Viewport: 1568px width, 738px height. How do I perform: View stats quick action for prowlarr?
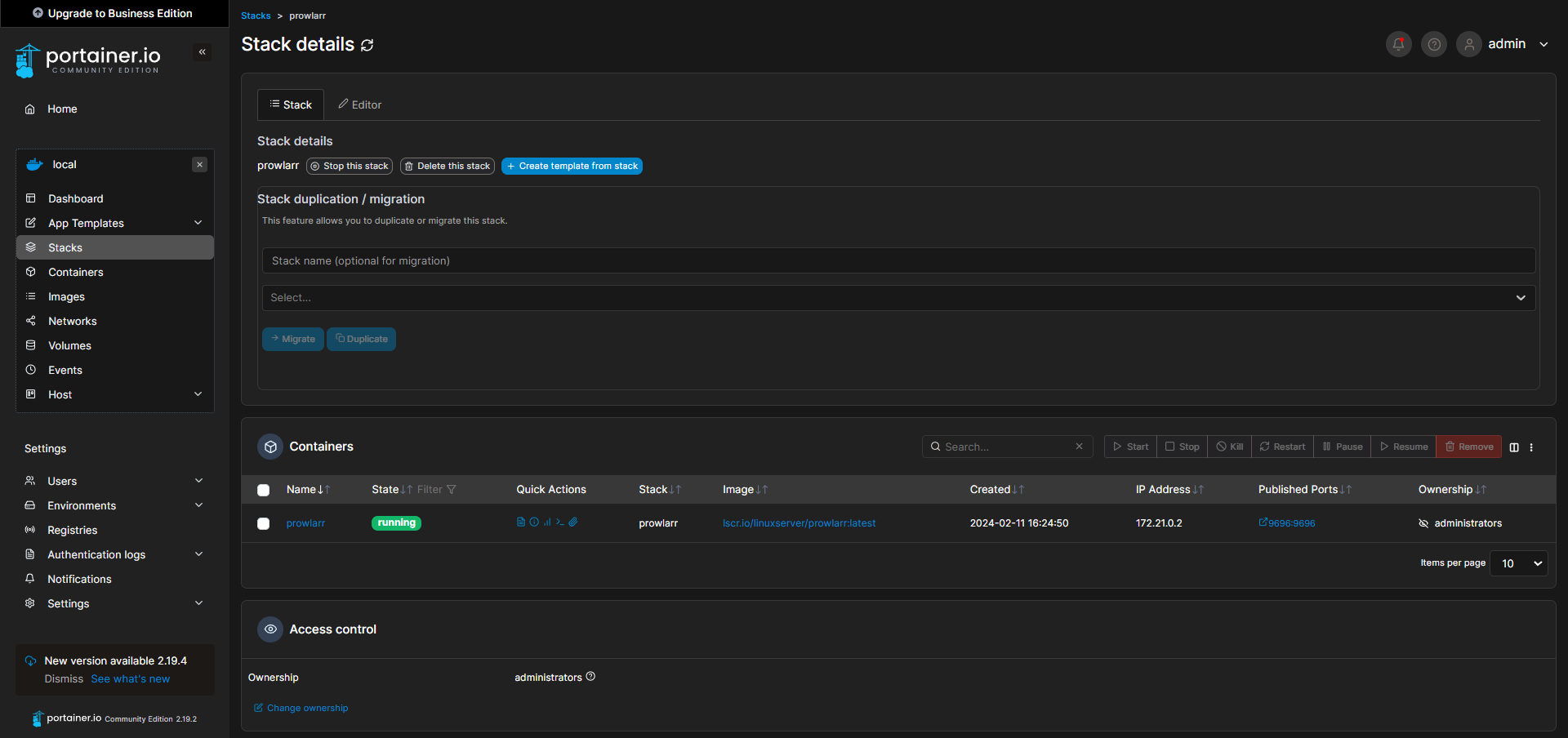point(547,522)
